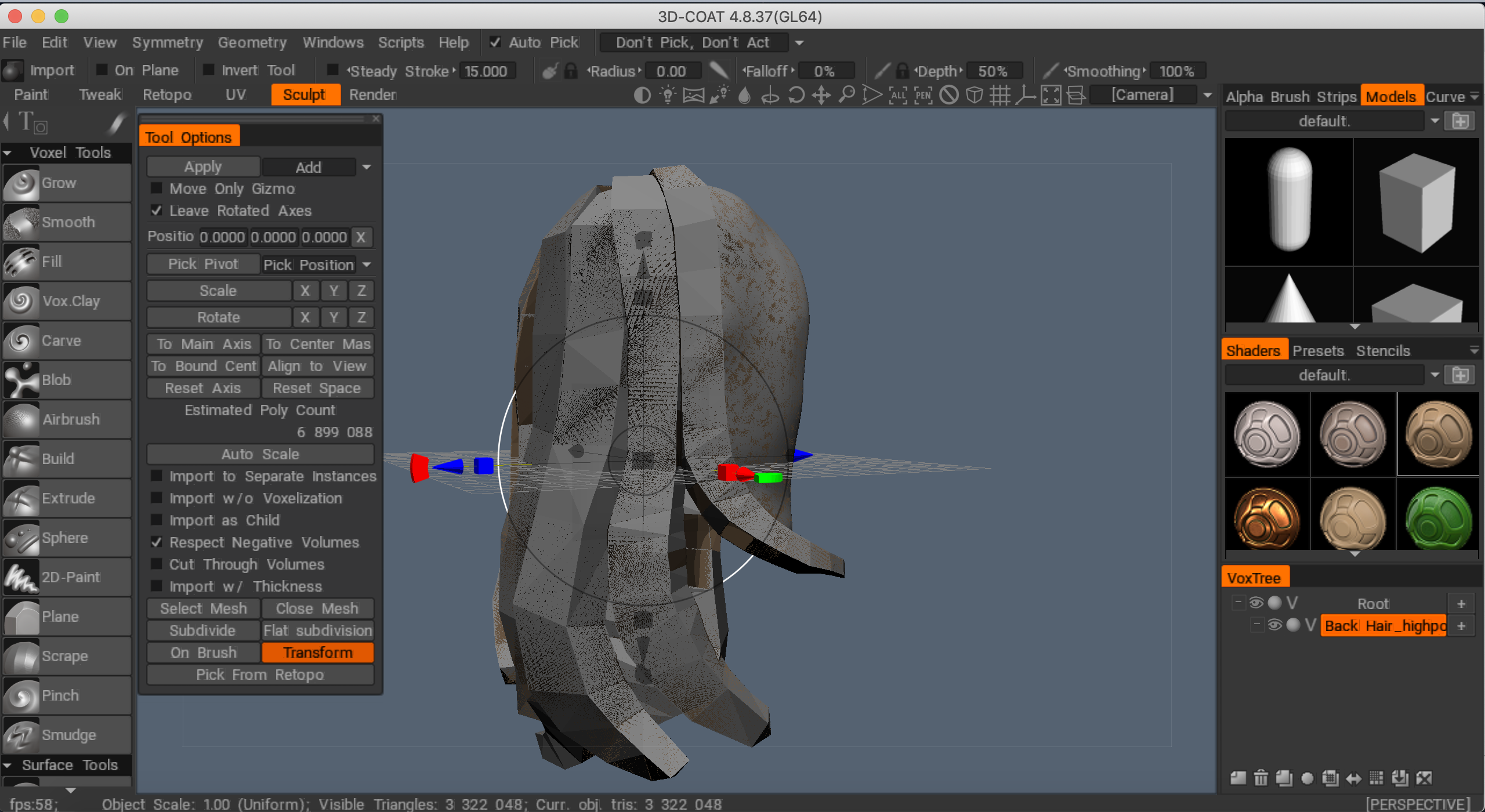Click the Subdivide button
Image resolution: width=1485 pixels, height=812 pixels.
[202, 630]
